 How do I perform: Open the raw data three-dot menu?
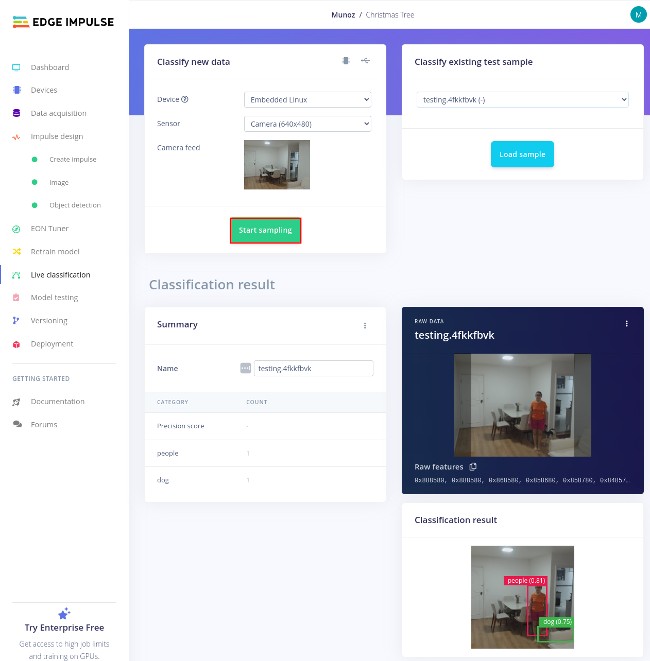(627, 324)
